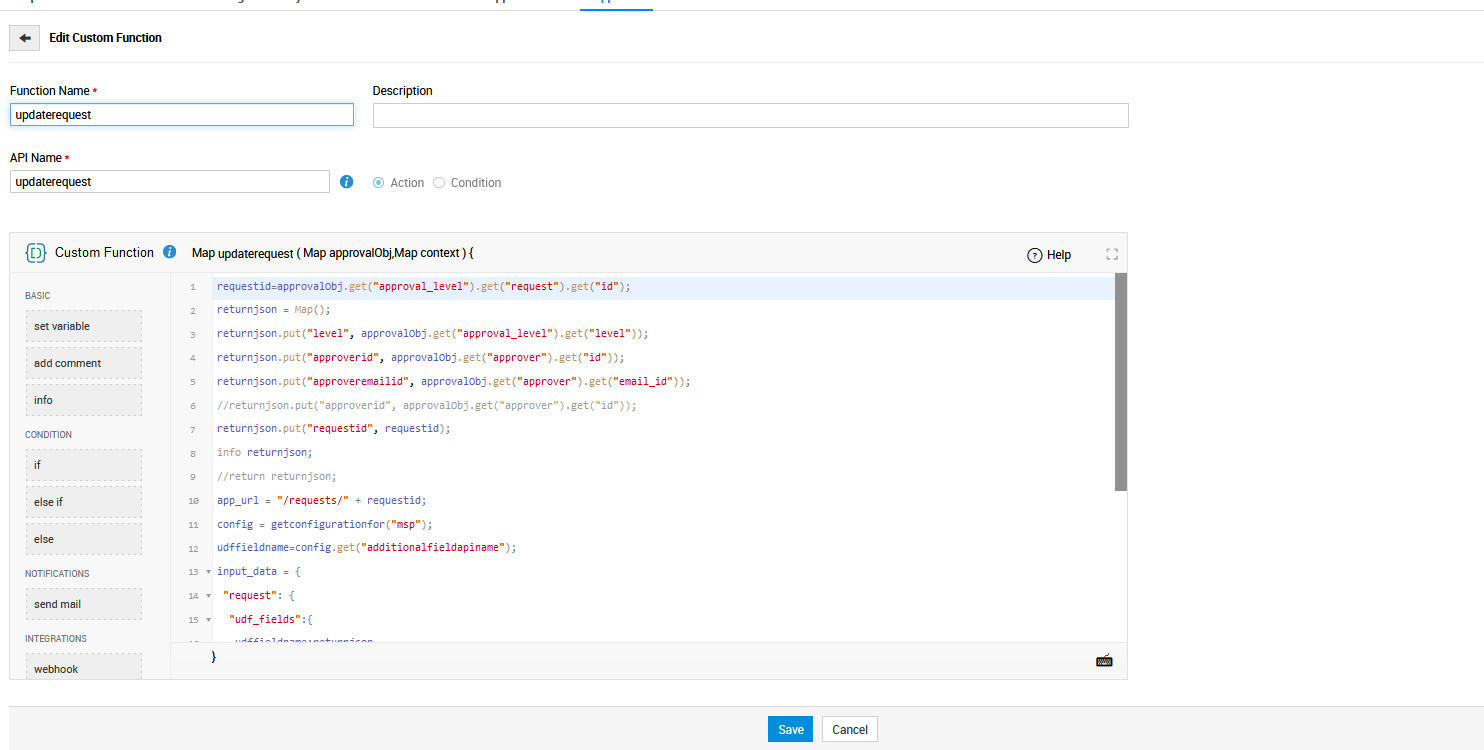Viewport: 1484px width, 750px height.
Task: Select the Condition radio button
Action: (439, 183)
